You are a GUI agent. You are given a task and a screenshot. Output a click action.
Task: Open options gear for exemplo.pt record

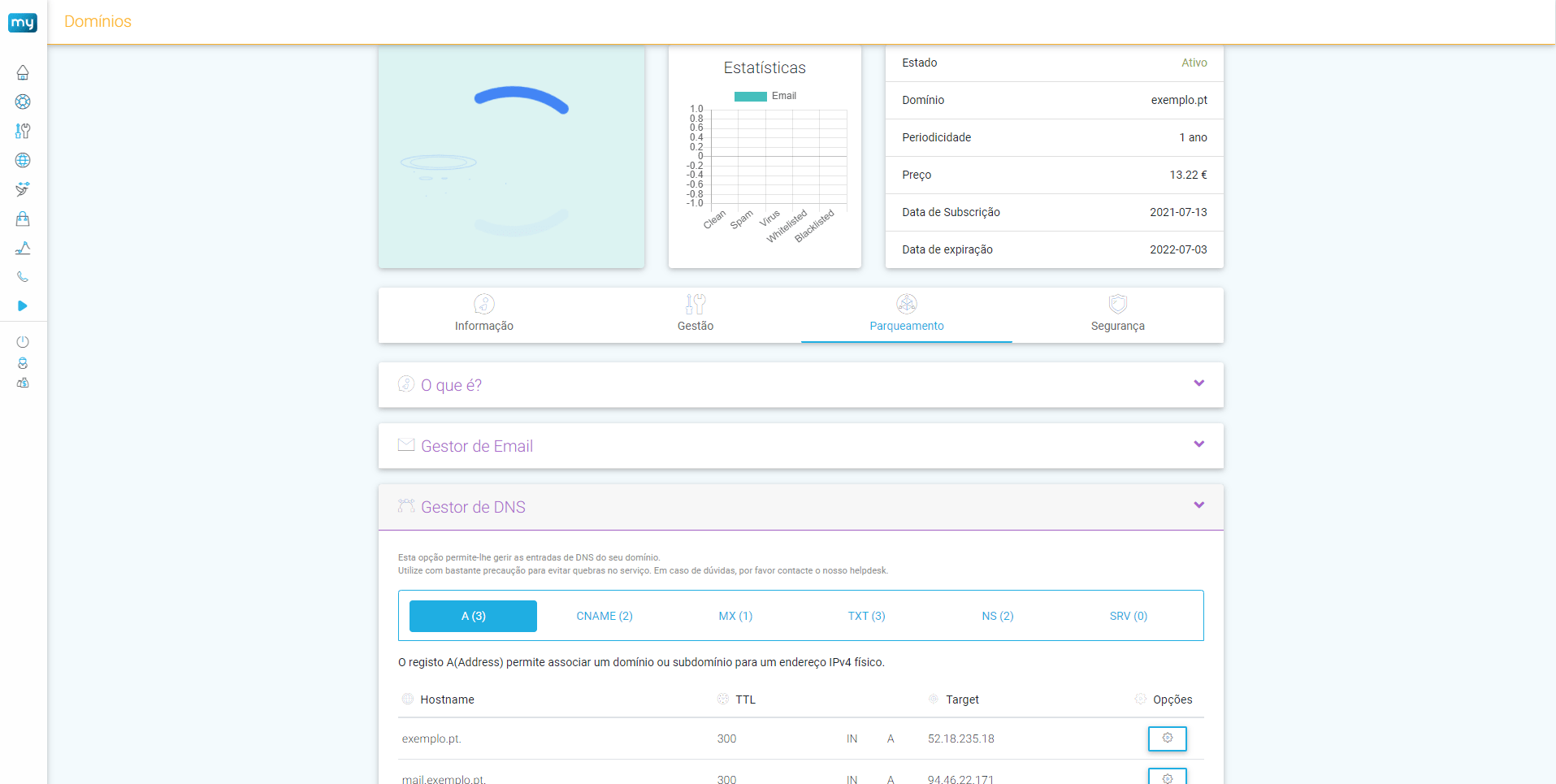coord(1167,739)
